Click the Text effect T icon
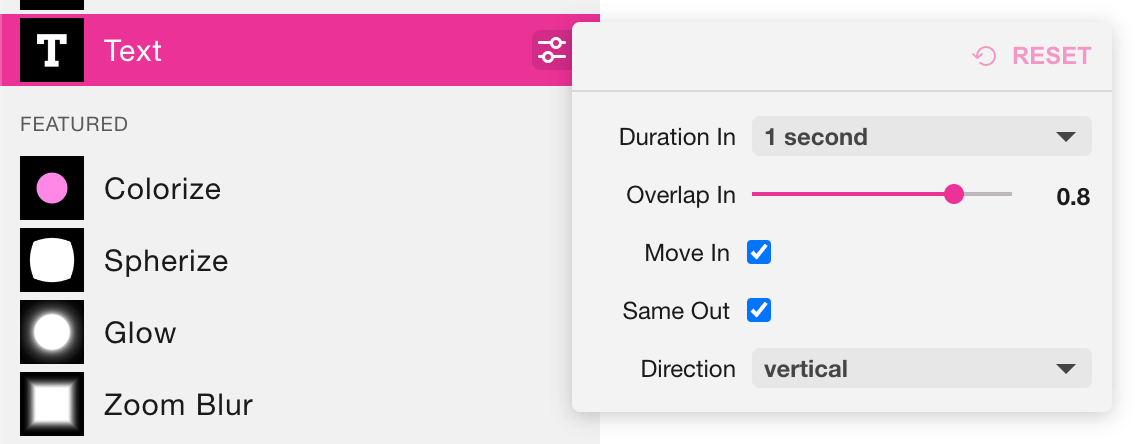Image resolution: width=1140 pixels, height=444 pixels. (x=52, y=50)
